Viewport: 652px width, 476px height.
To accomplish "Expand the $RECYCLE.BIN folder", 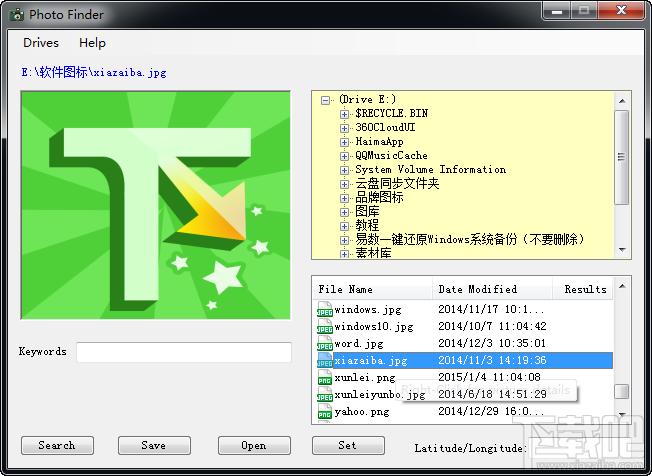I will [344, 114].
